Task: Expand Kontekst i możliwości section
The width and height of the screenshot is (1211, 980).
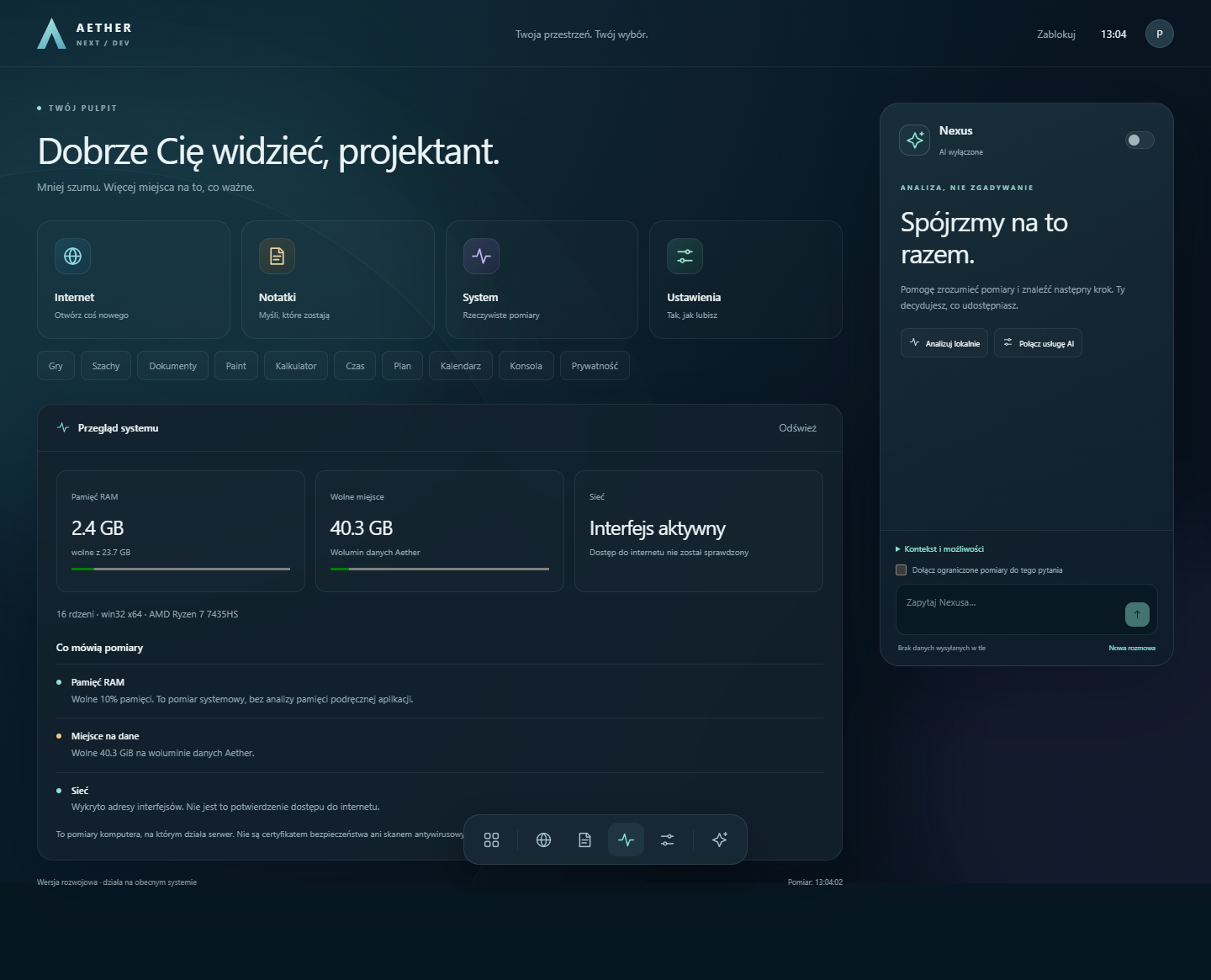Action: (940, 548)
